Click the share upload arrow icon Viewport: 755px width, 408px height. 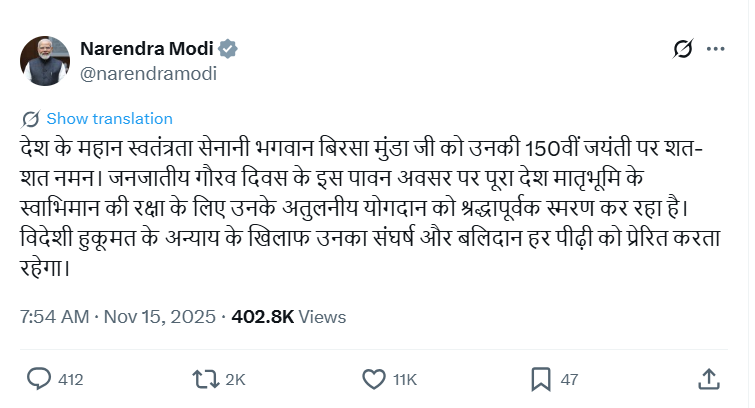708,378
